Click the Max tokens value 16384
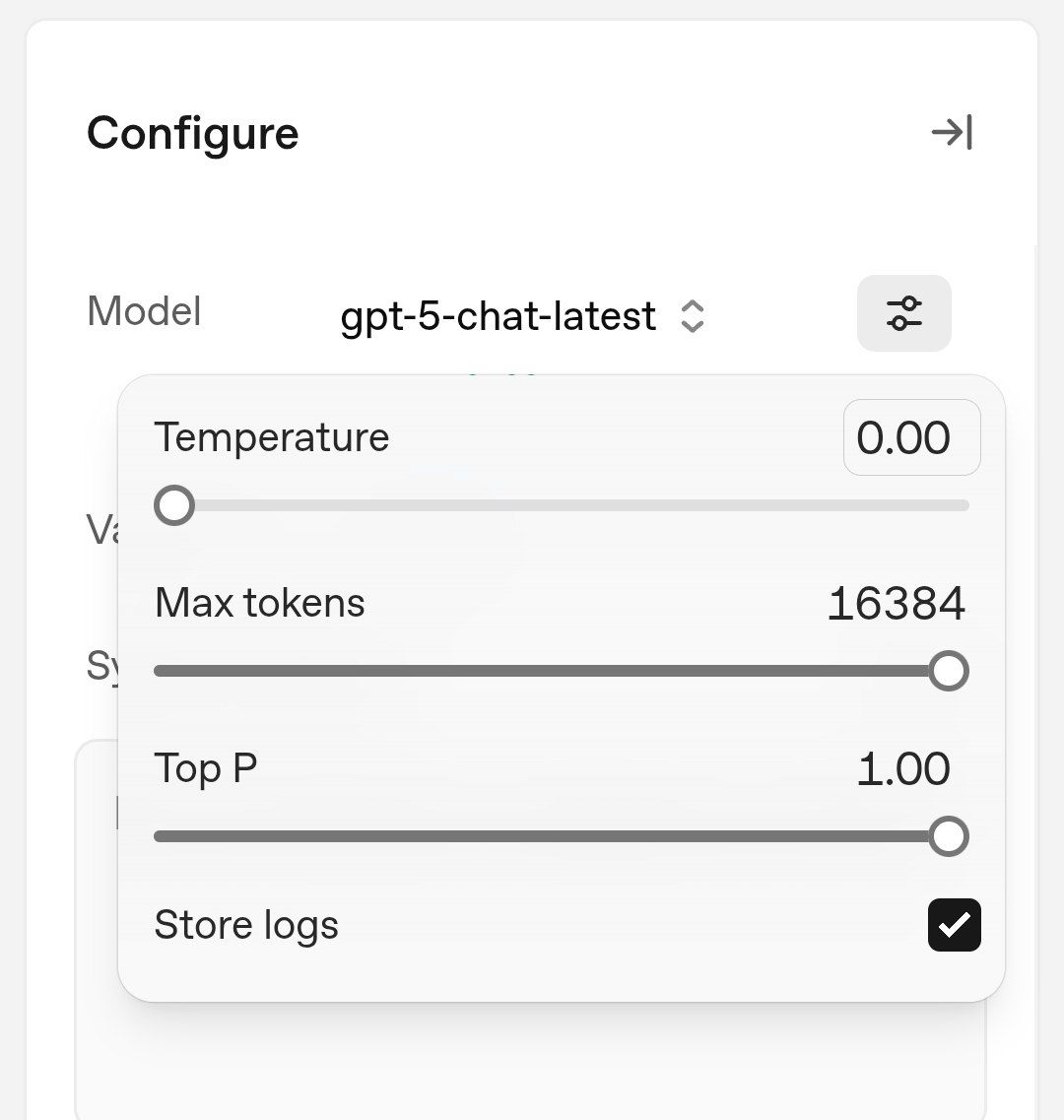The width and height of the screenshot is (1064, 1120). (897, 604)
